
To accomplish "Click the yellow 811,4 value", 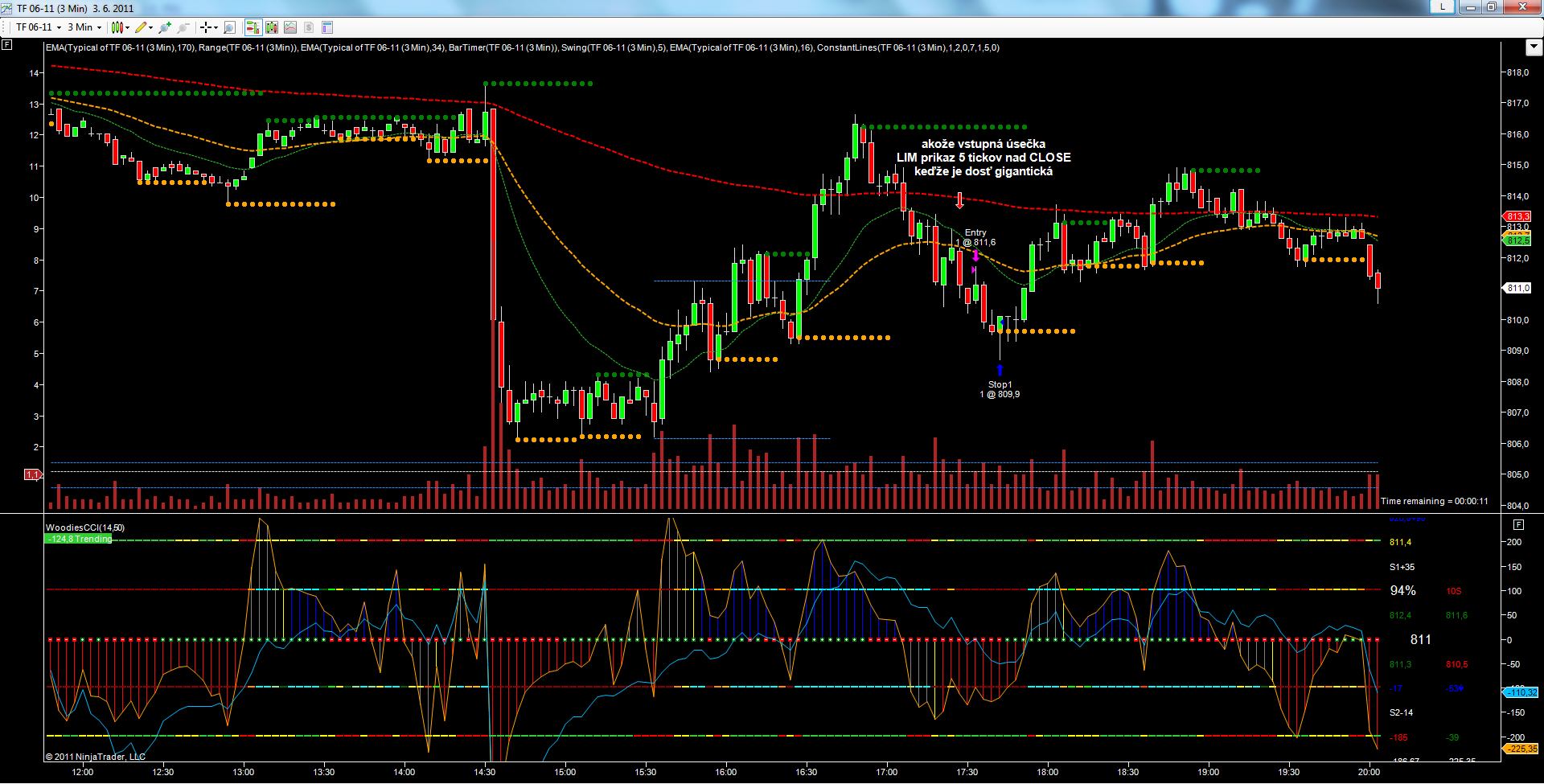I will (x=1400, y=542).
